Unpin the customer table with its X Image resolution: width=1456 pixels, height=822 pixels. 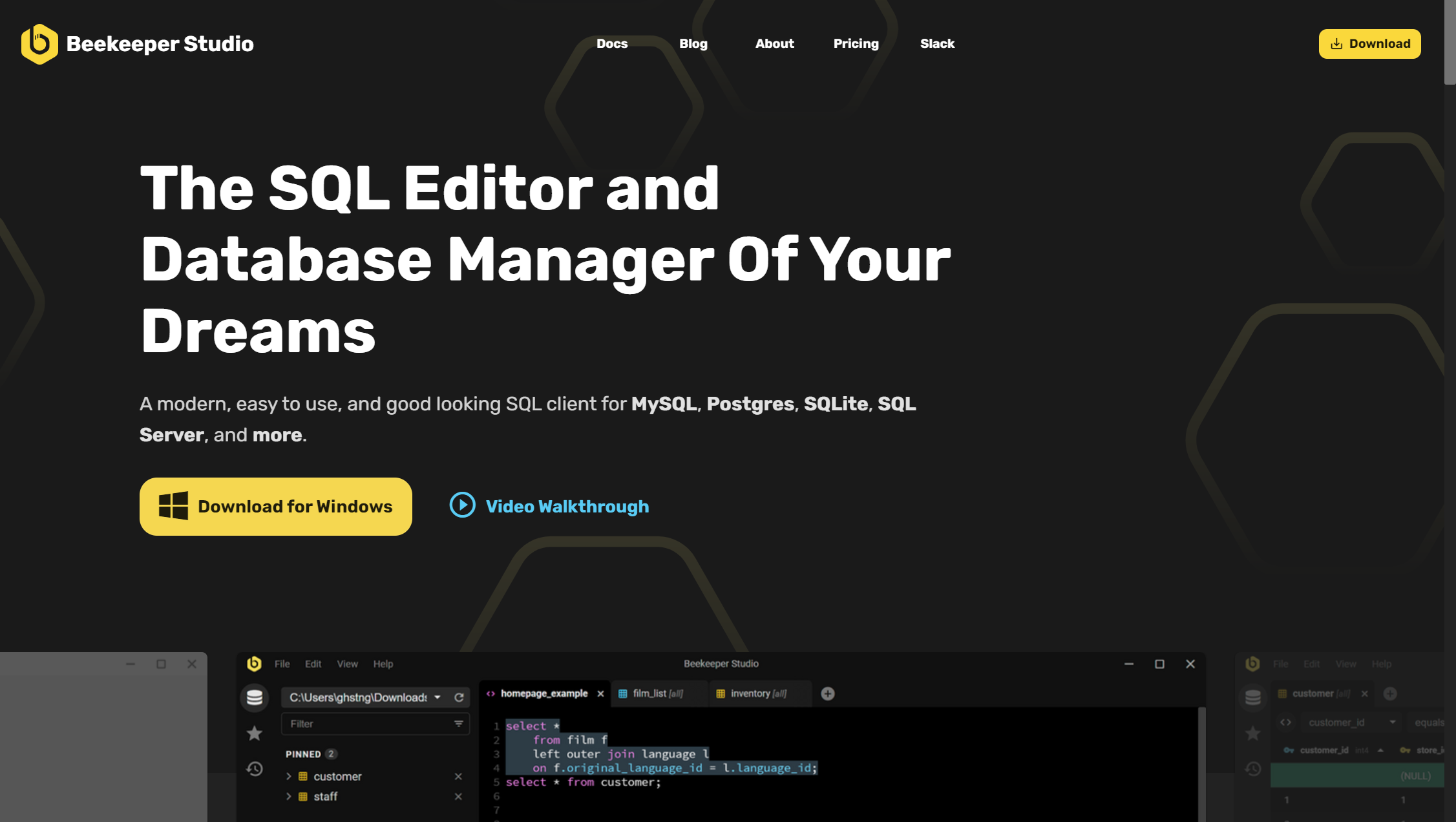[x=458, y=776]
